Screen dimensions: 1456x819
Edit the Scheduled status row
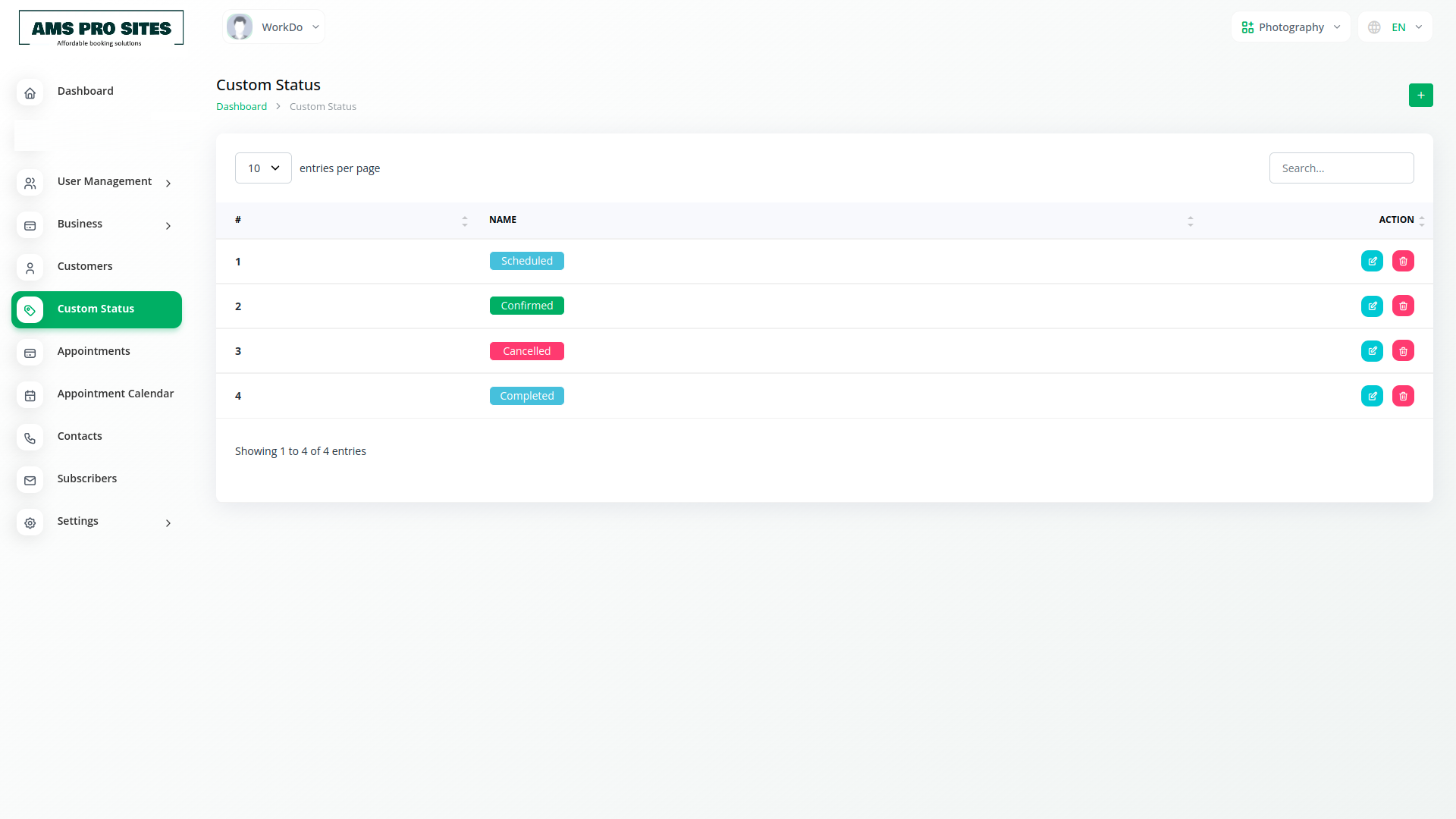click(x=1372, y=261)
